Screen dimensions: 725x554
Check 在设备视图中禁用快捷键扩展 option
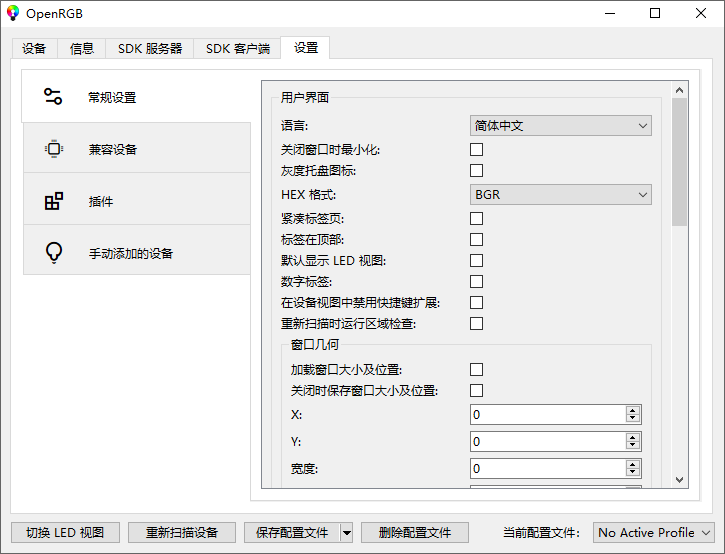coord(476,302)
